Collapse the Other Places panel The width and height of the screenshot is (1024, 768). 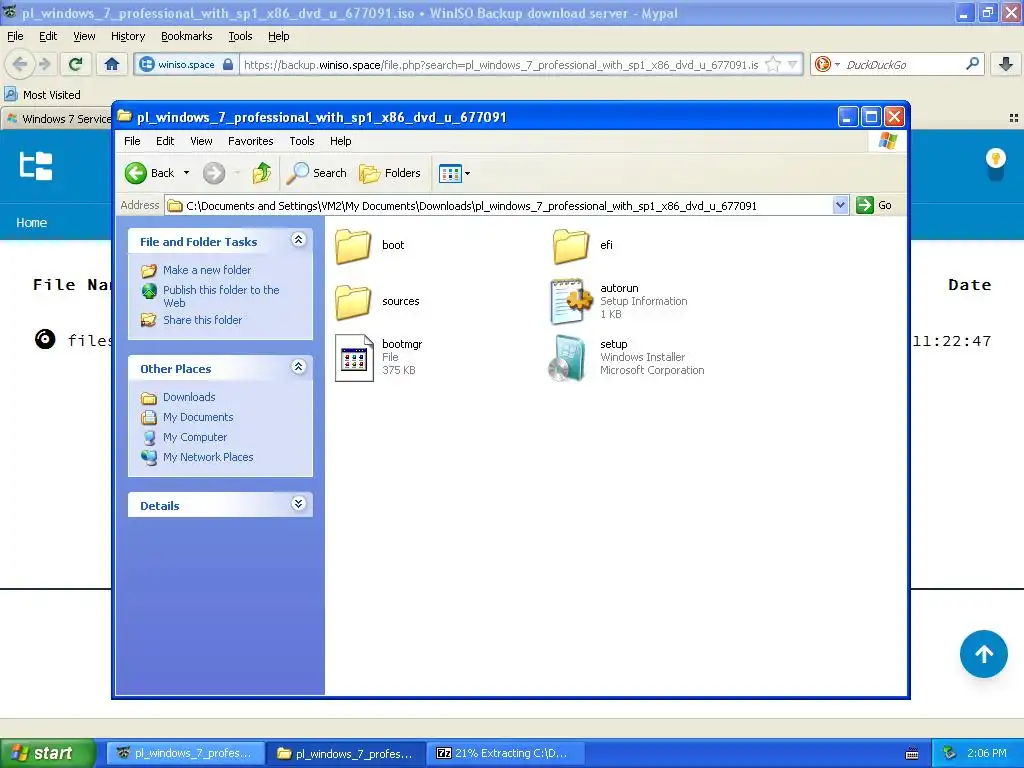tap(298, 367)
